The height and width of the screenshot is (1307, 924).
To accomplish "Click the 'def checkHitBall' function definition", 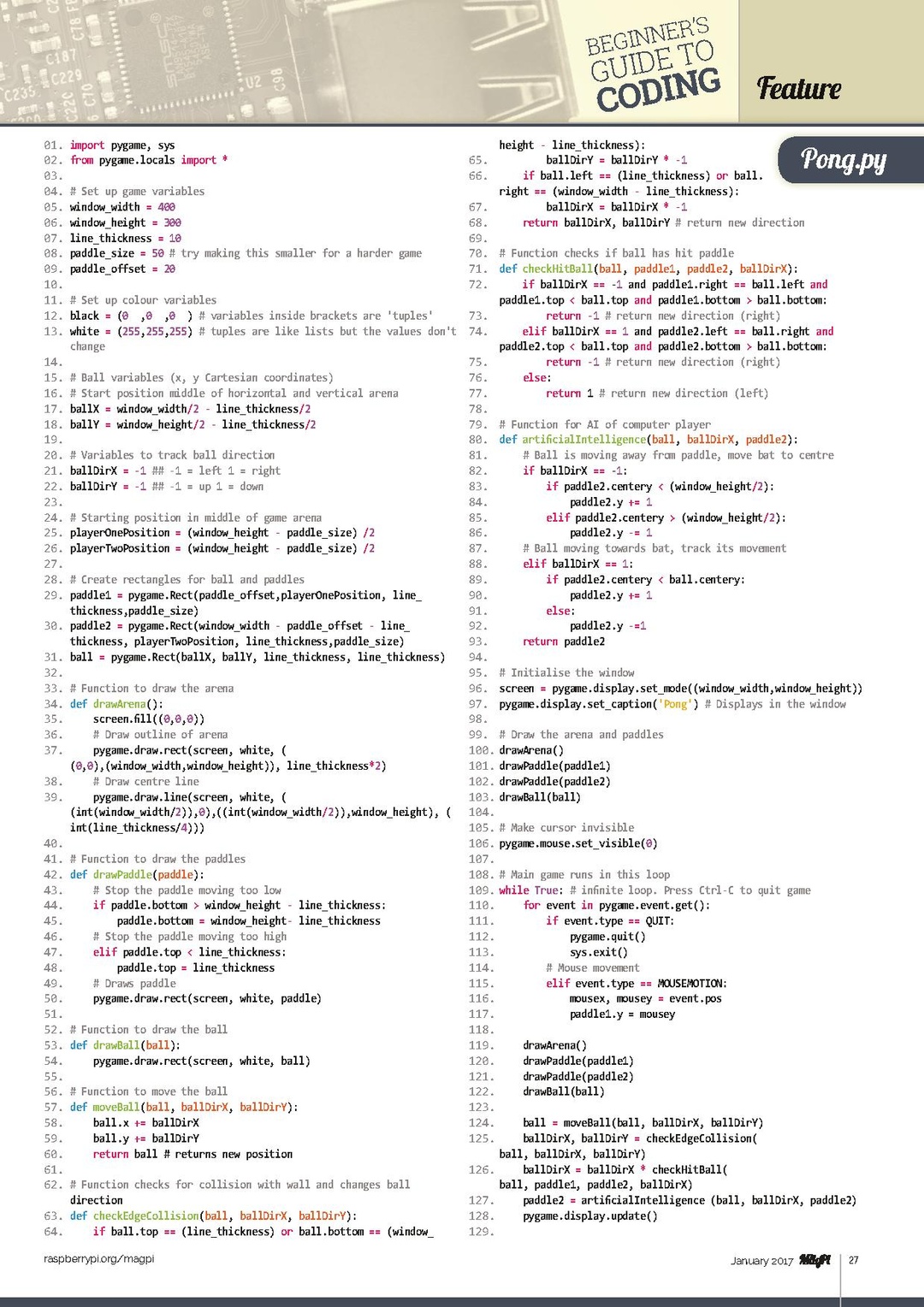I will pos(648,269).
